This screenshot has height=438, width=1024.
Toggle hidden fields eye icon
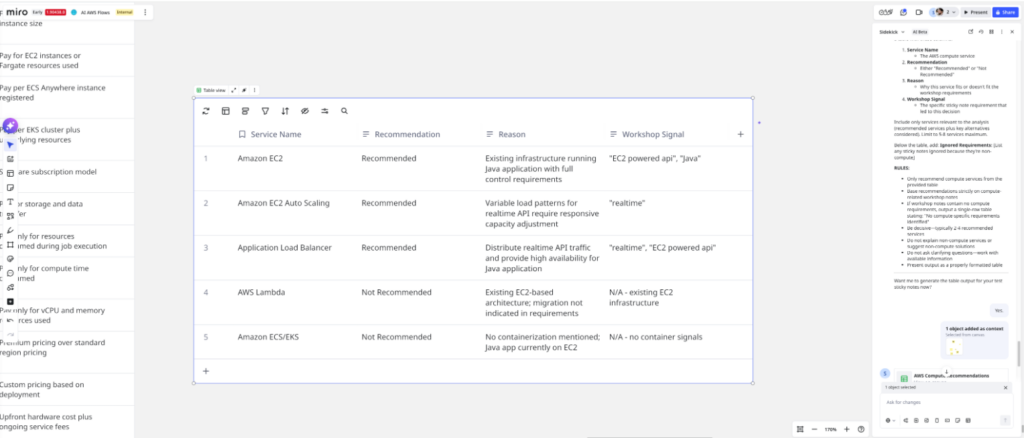tap(305, 111)
